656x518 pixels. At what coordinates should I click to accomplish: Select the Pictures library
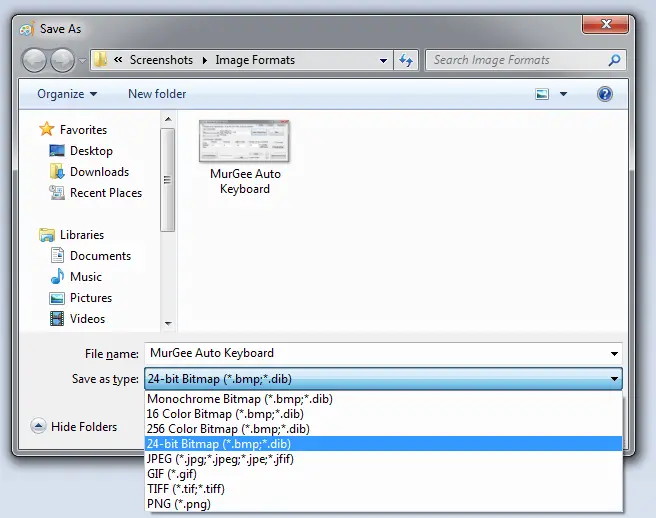pyautogui.click(x=90, y=298)
